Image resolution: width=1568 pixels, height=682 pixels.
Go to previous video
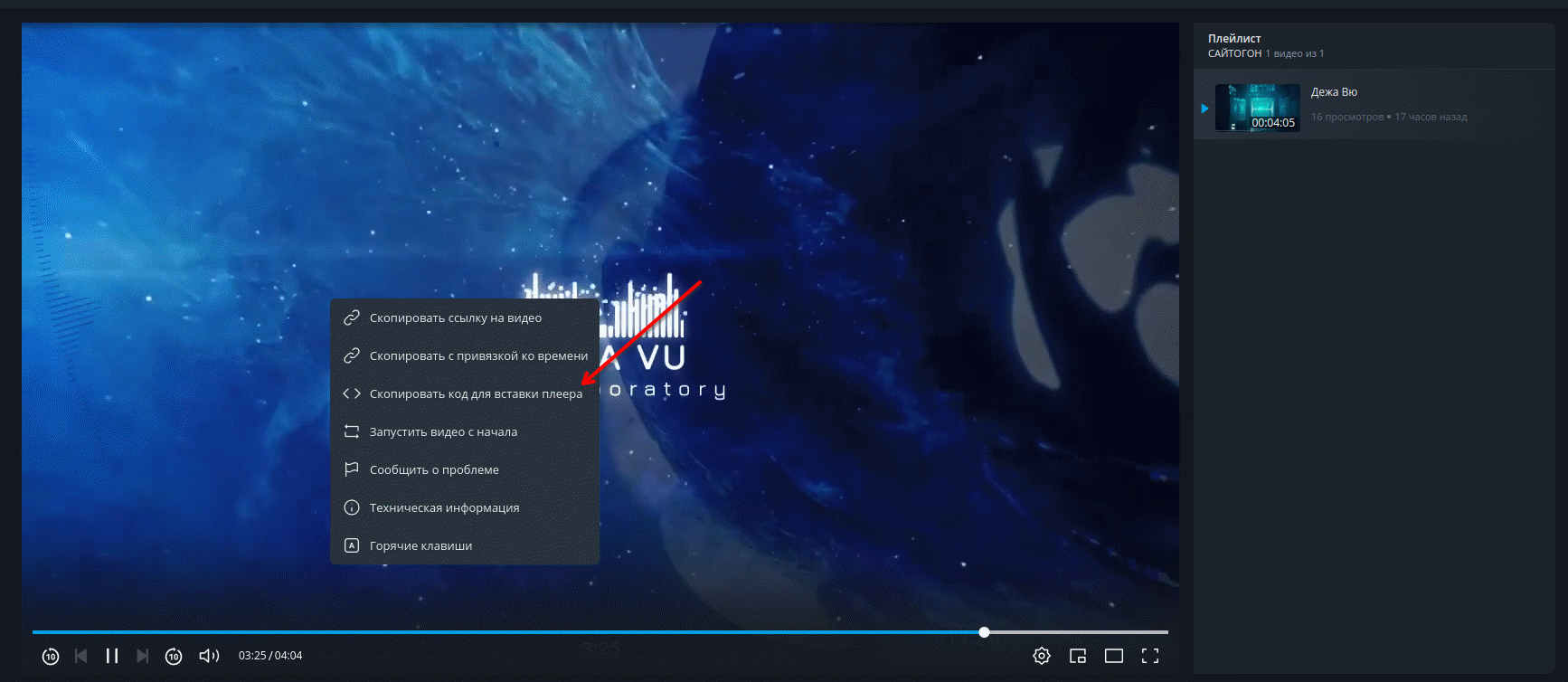tap(81, 656)
